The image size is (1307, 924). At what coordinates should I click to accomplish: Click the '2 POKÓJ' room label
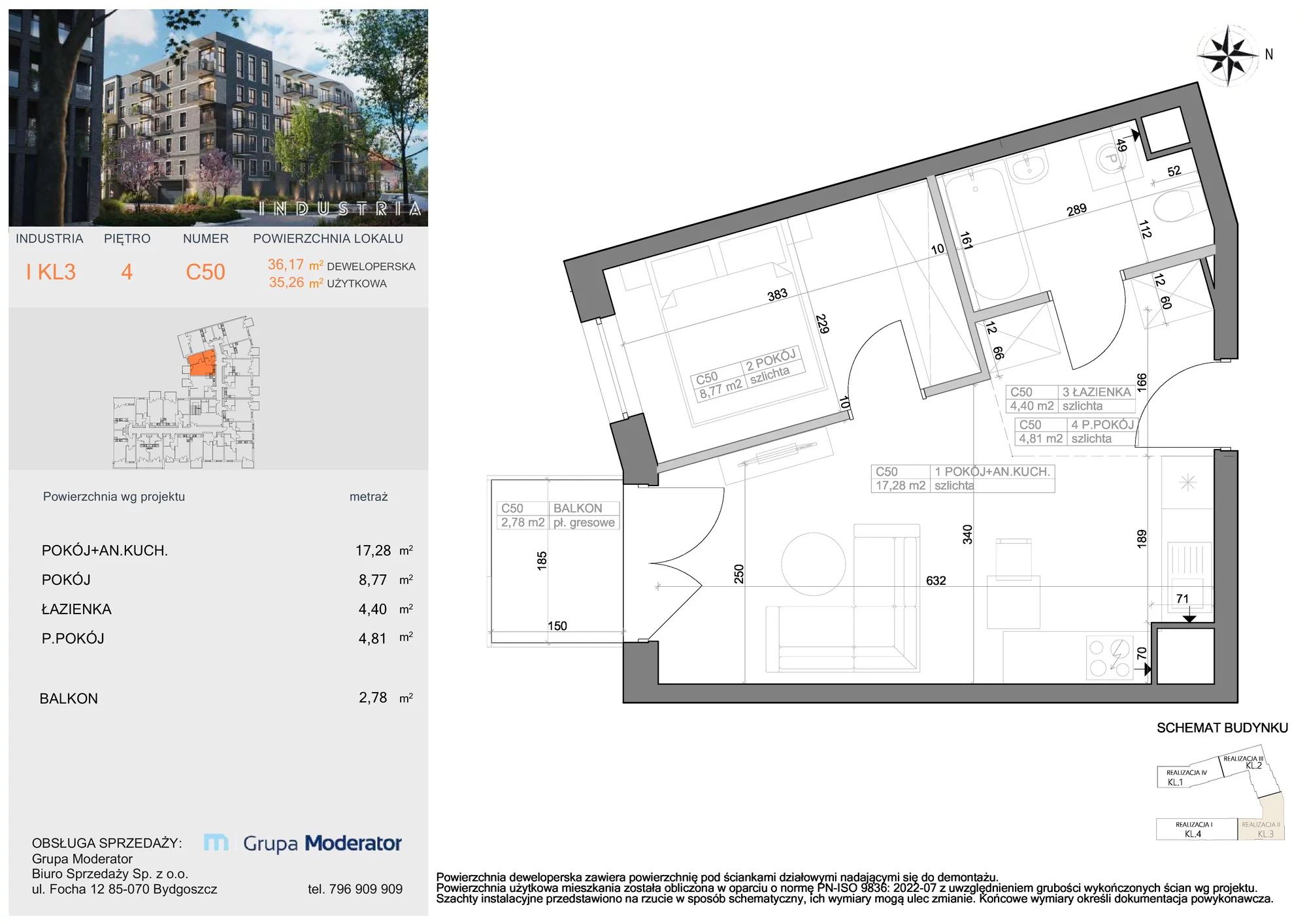click(771, 359)
